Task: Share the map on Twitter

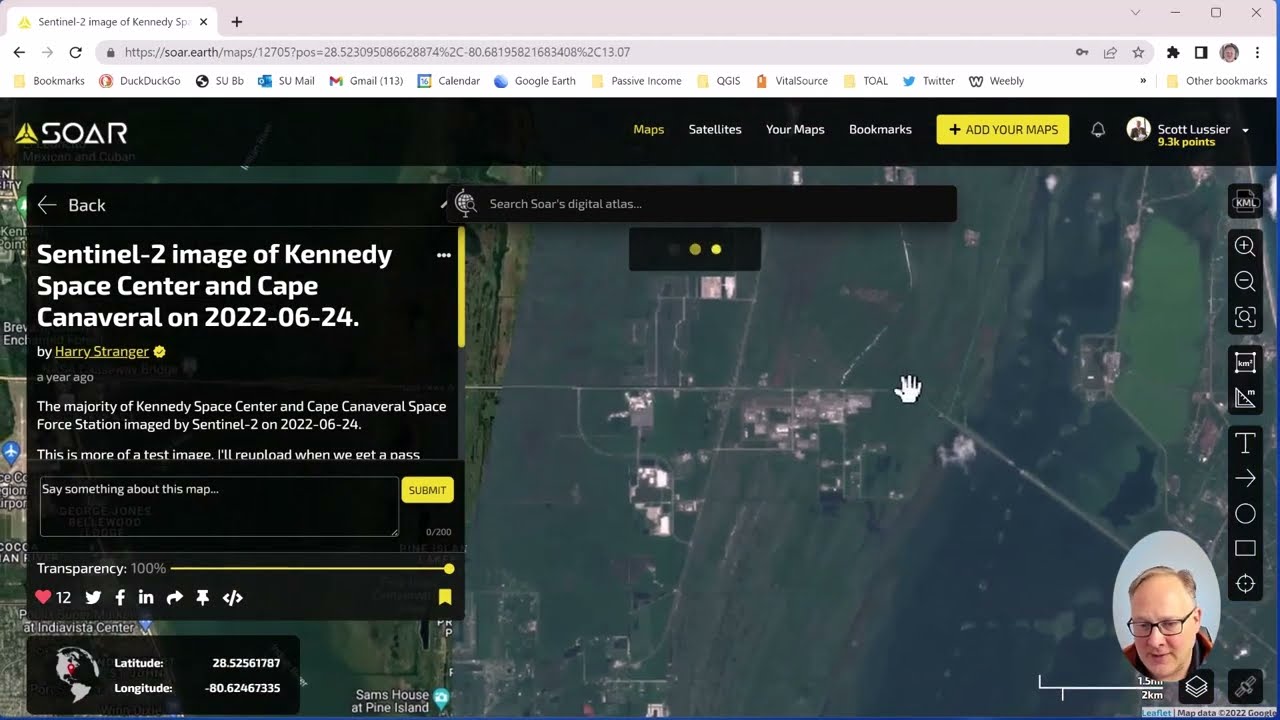Action: click(x=93, y=597)
